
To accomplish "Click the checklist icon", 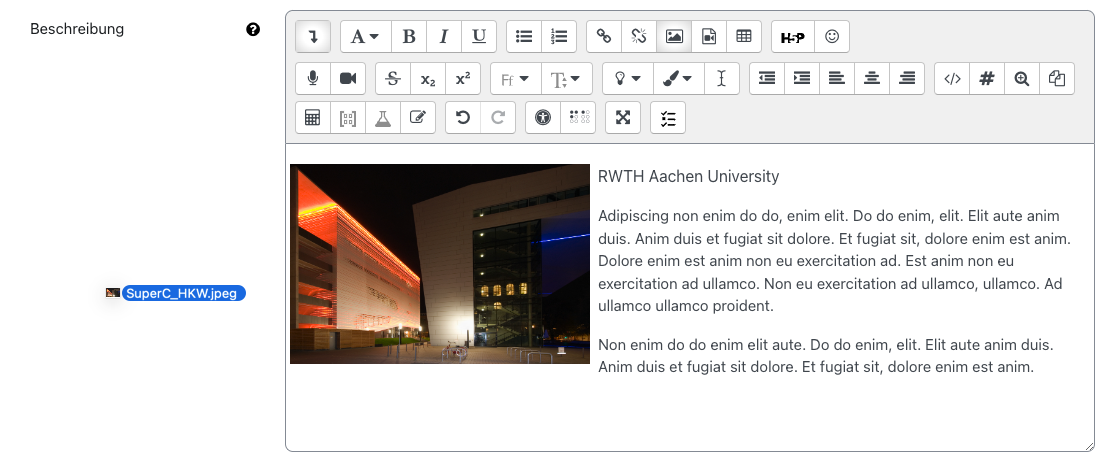I will [x=668, y=117].
